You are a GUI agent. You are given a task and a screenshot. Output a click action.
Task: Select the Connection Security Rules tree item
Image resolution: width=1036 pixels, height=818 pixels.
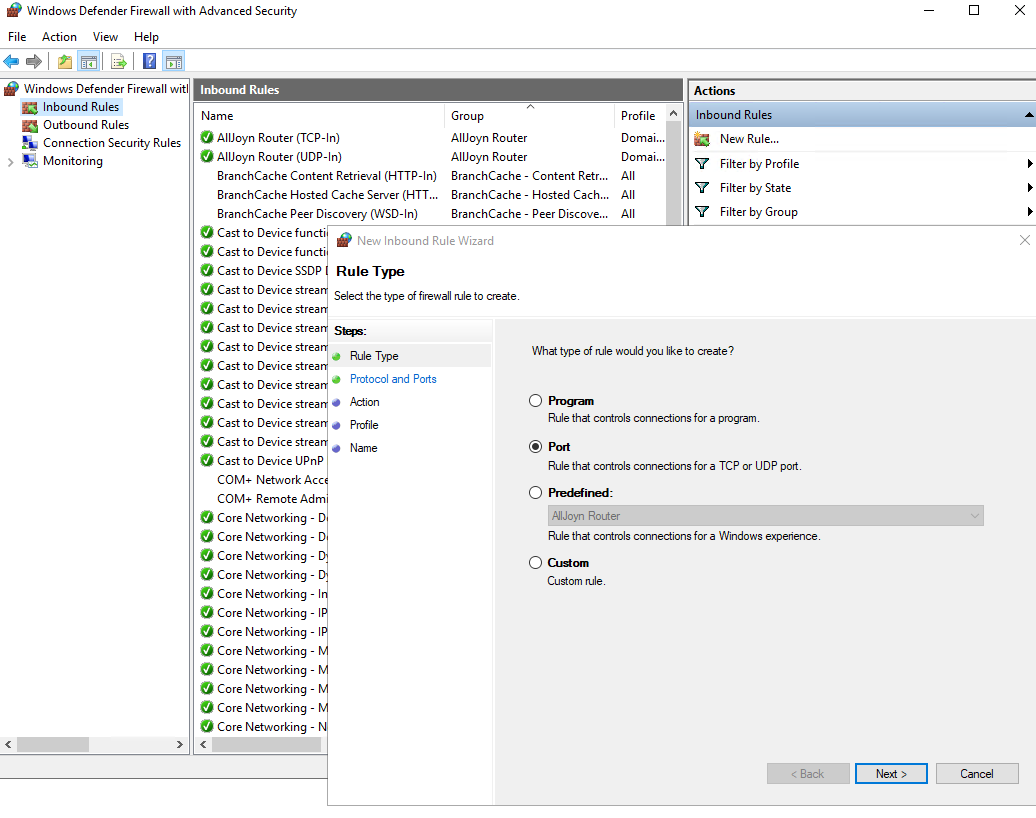[112, 143]
